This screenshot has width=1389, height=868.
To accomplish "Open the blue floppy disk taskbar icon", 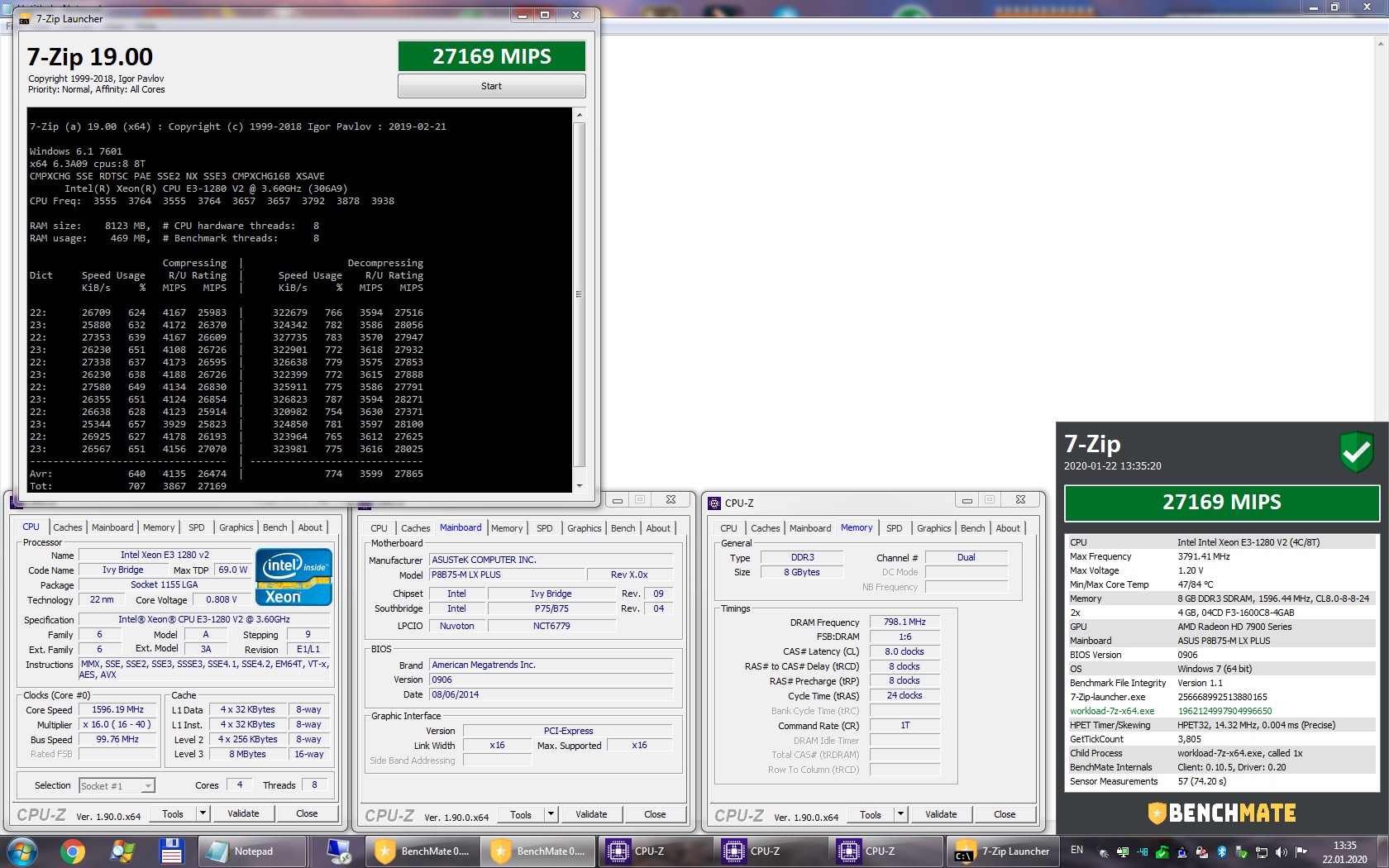I will 171,851.
